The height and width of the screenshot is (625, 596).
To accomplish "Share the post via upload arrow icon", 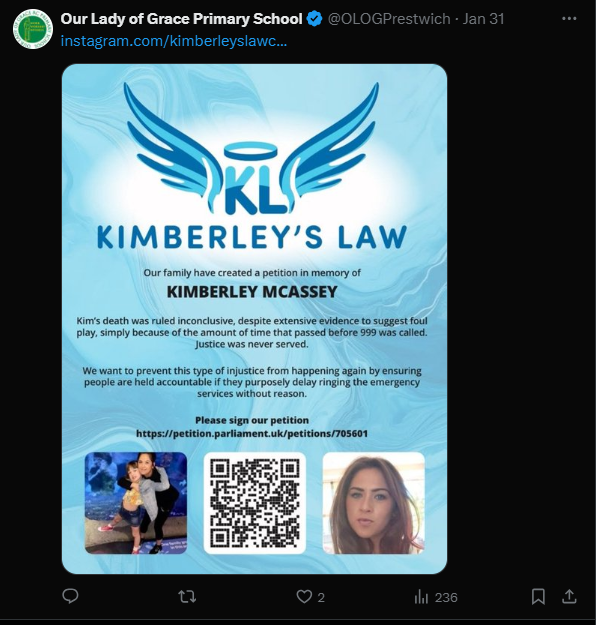I will coord(569,596).
